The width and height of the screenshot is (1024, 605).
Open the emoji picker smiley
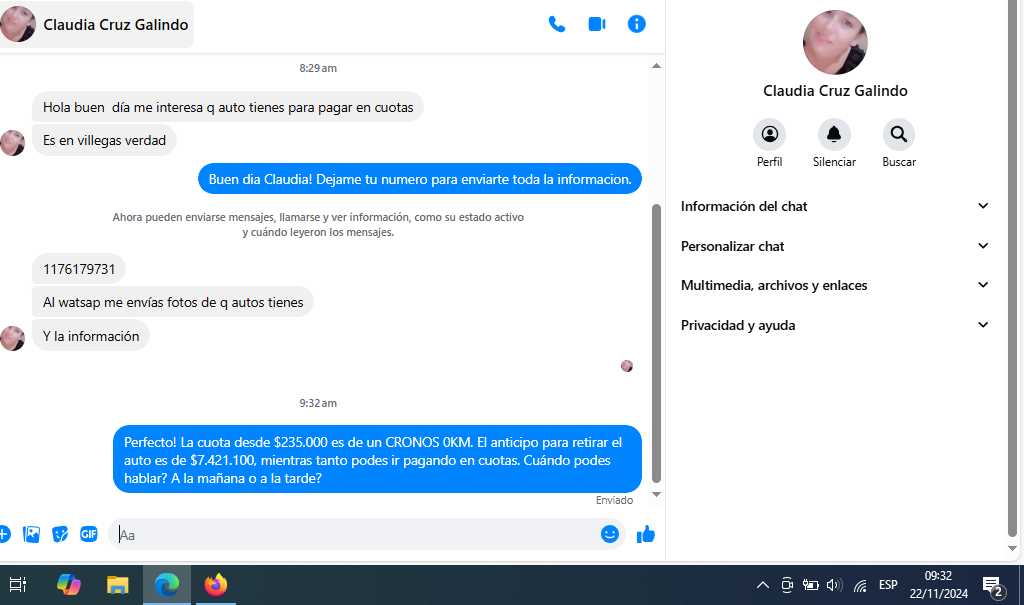click(609, 534)
